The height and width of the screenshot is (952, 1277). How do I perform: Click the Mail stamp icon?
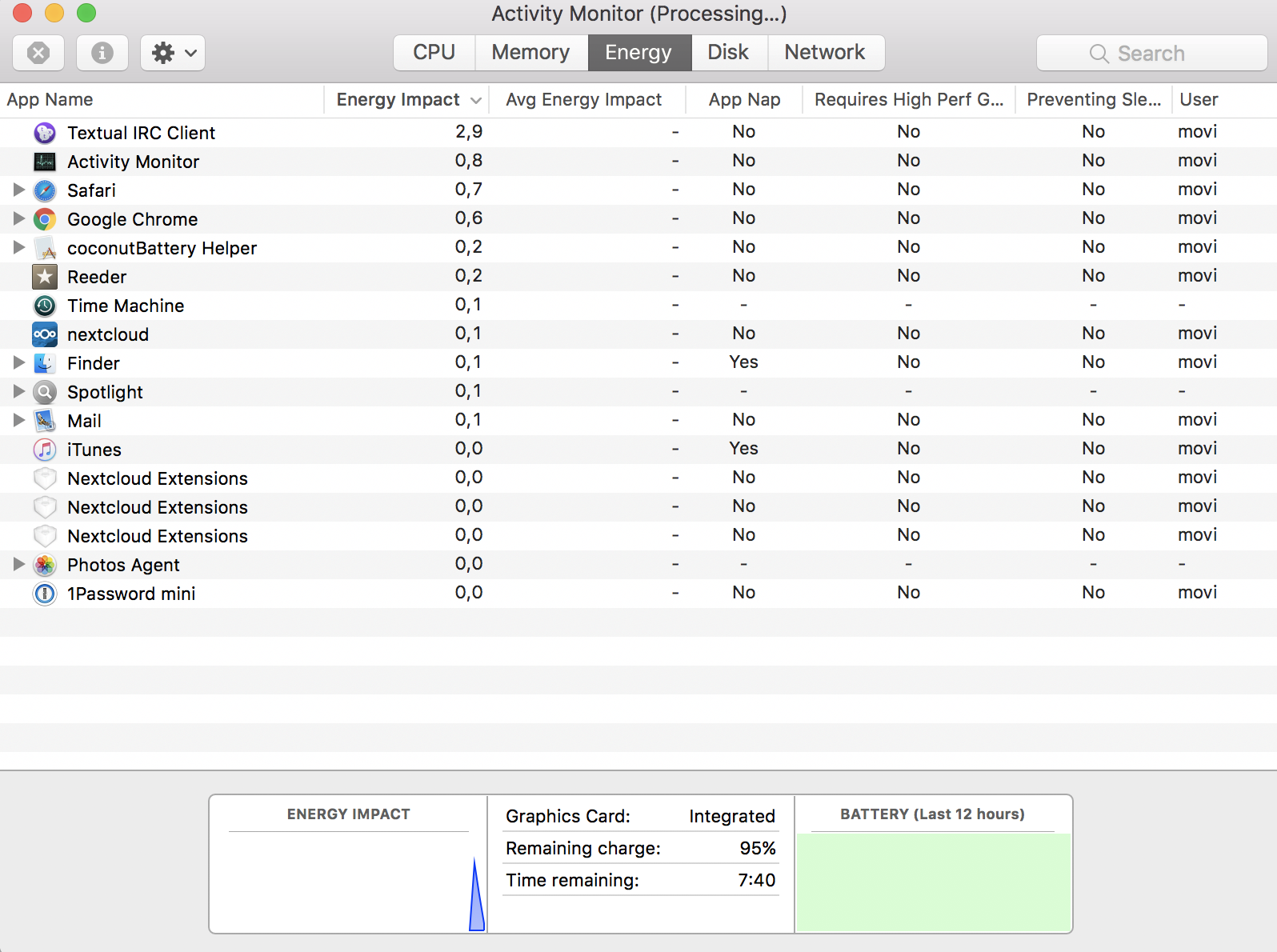(45, 421)
